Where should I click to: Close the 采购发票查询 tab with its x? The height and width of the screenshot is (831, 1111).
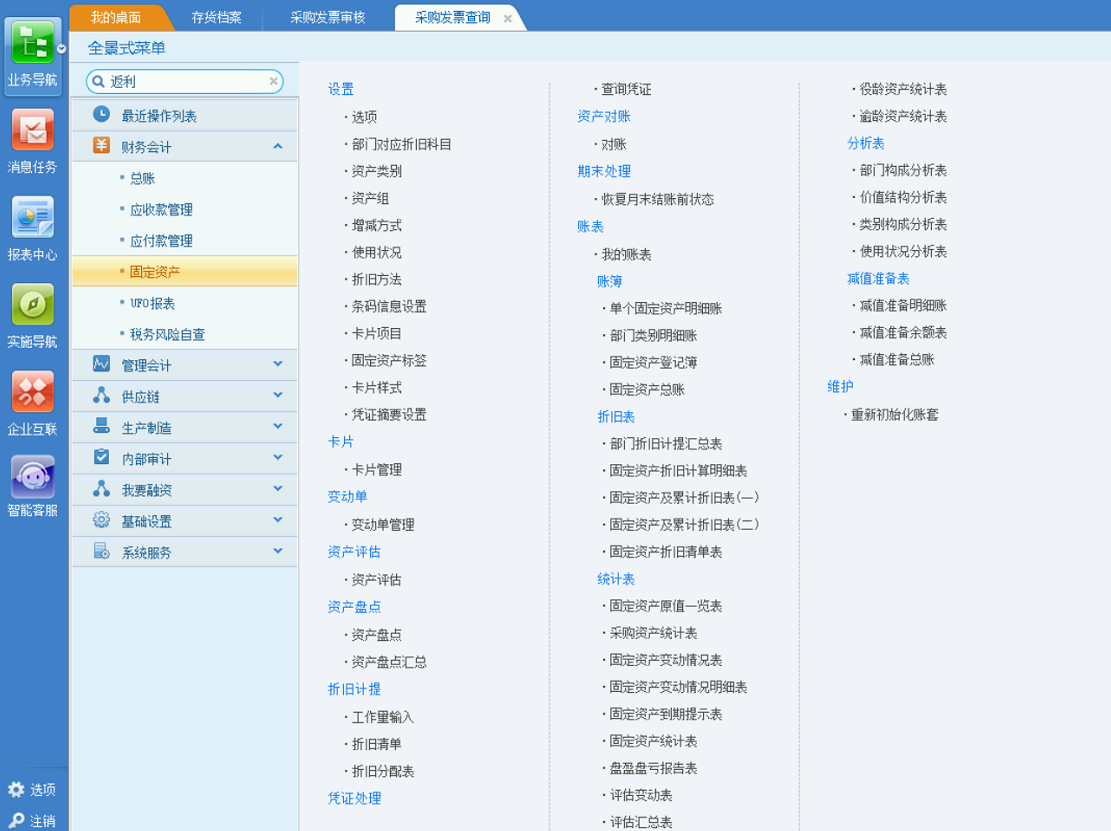pyautogui.click(x=507, y=19)
